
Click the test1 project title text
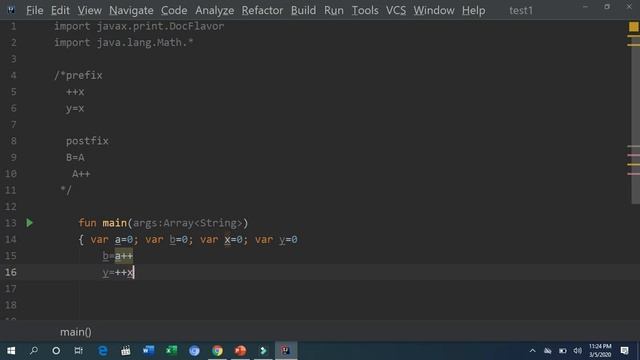521,11
